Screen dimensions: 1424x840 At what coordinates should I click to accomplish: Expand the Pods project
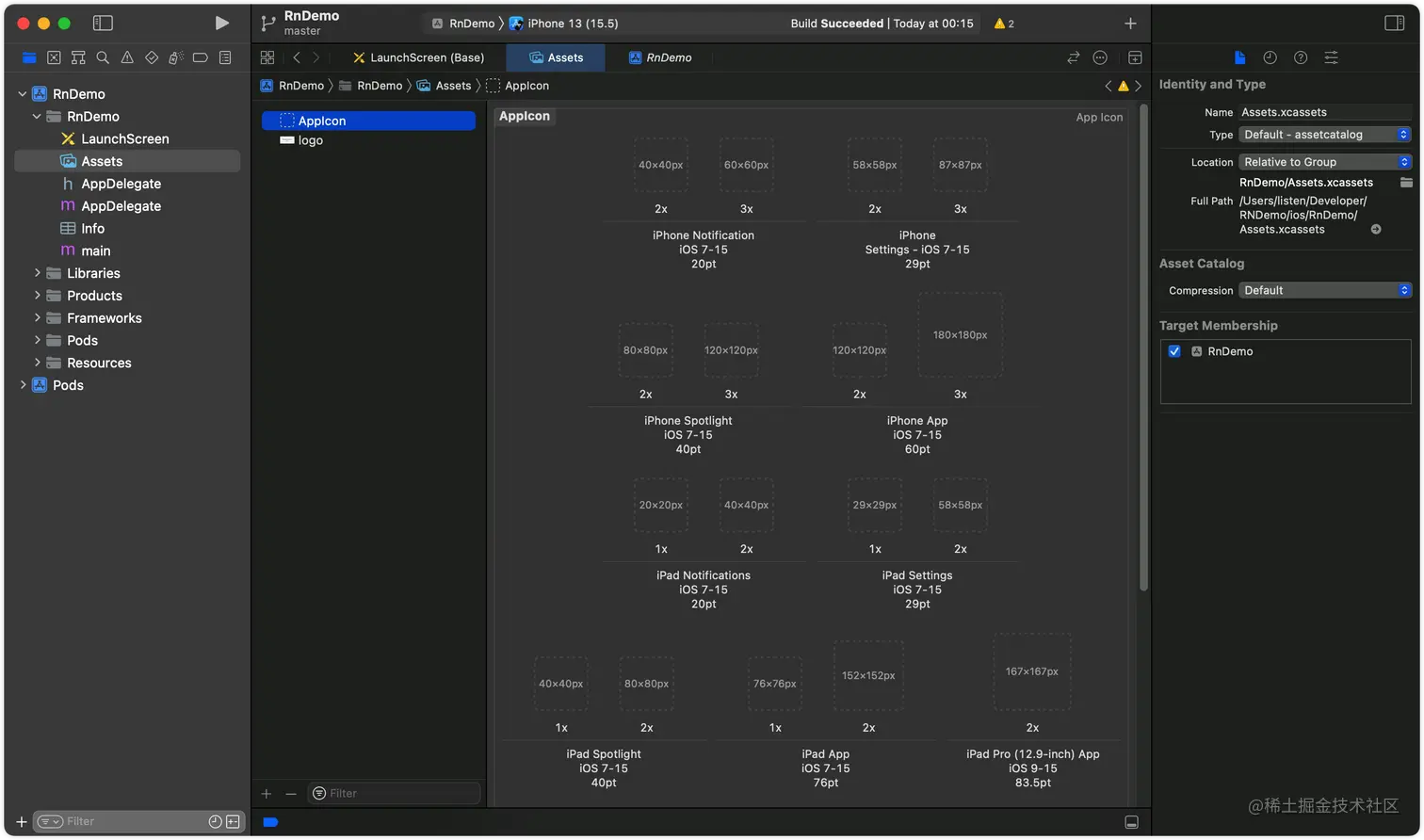point(23,385)
